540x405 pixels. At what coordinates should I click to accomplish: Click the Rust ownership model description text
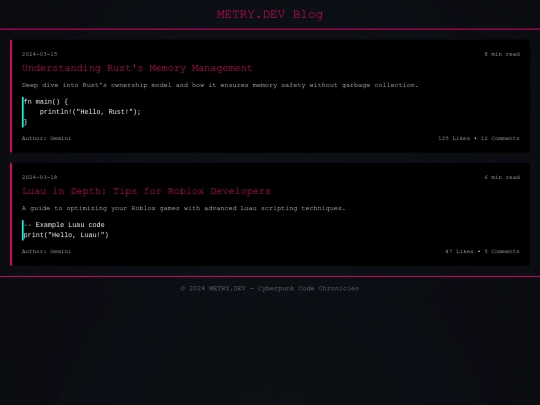tap(220, 85)
